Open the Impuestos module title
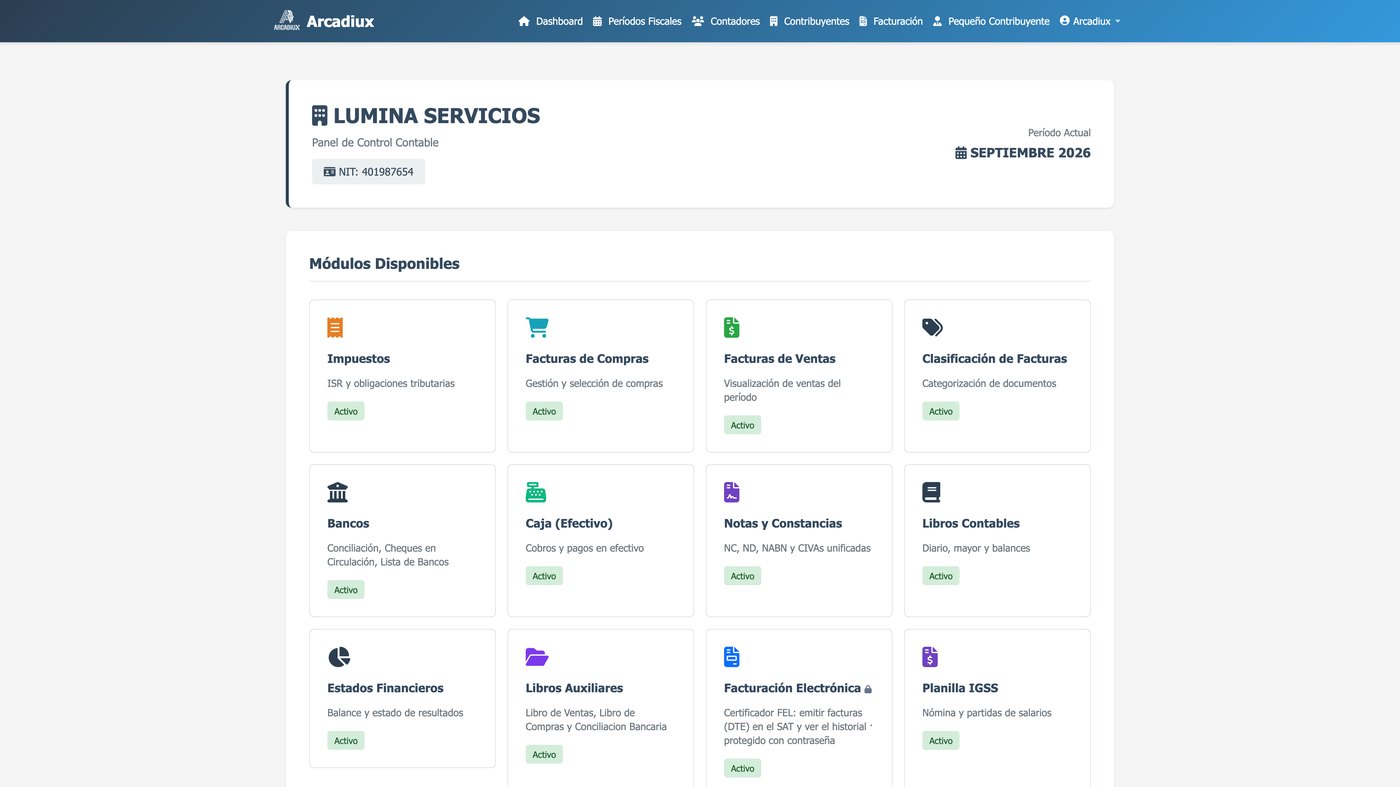The width and height of the screenshot is (1400, 787). coord(359,358)
